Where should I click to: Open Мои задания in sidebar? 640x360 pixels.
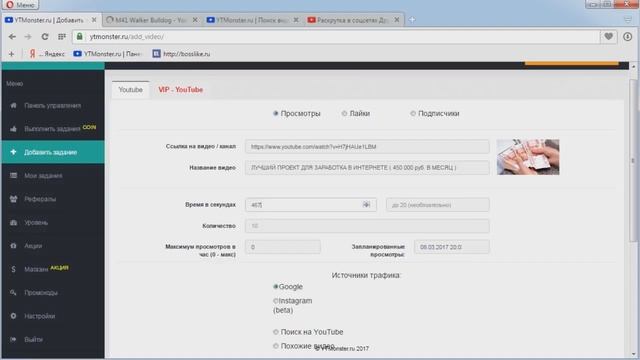pyautogui.click(x=43, y=176)
